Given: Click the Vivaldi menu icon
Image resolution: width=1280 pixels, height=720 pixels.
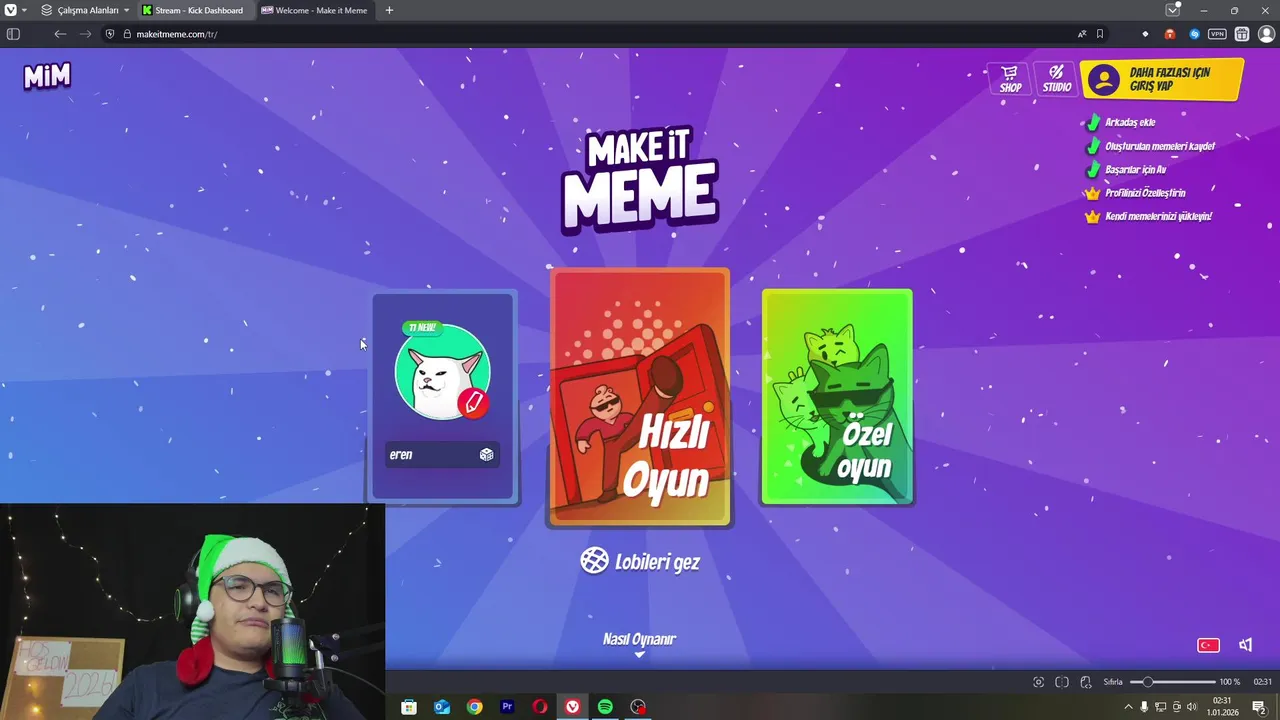Looking at the screenshot, I should click(x=9, y=10).
